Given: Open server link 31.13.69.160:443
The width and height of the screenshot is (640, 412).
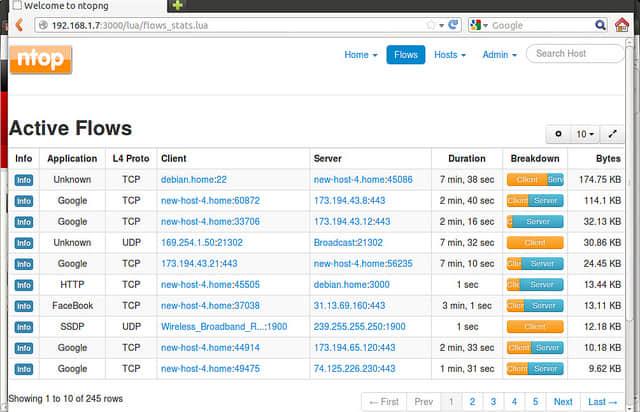Looking at the screenshot, I should 350,306.
